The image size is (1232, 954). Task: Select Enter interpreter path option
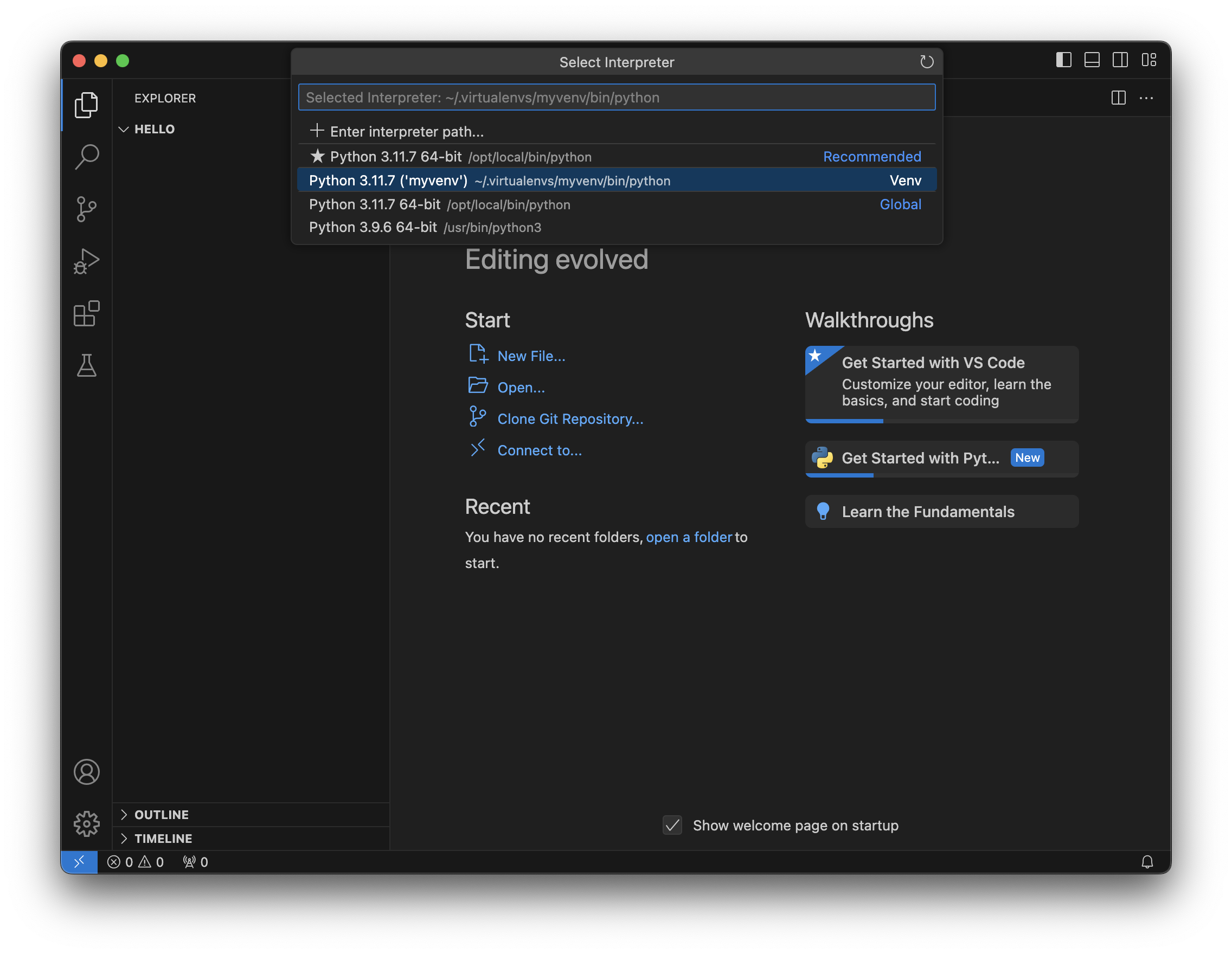(617, 131)
